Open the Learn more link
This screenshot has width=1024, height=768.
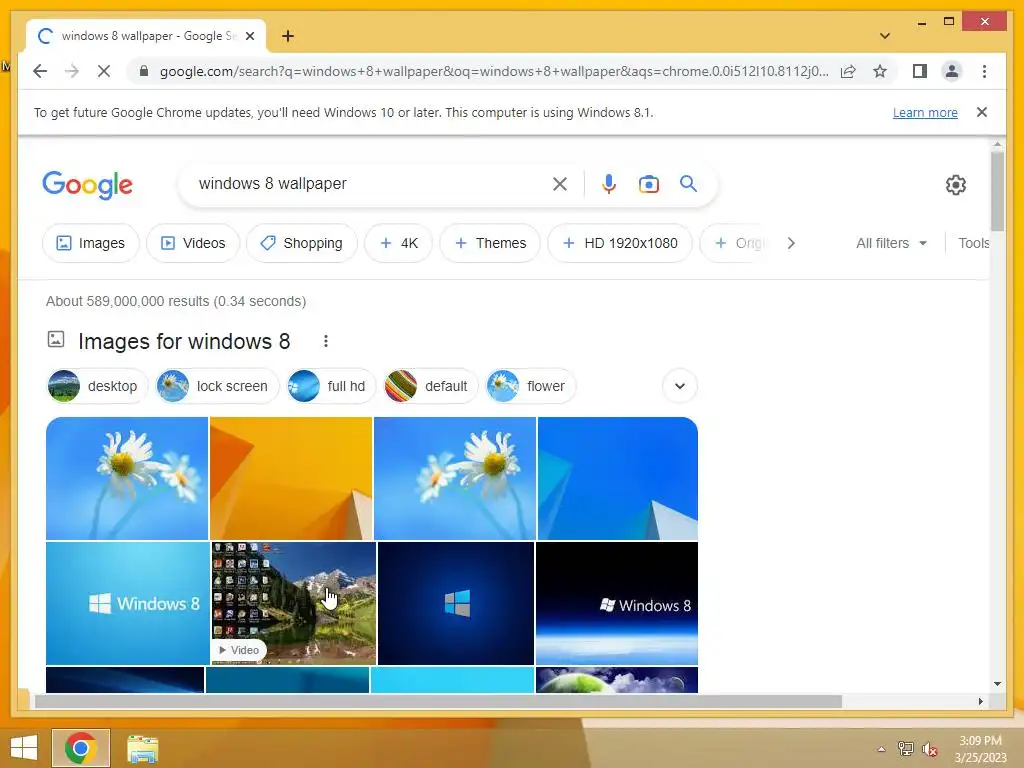(x=925, y=112)
